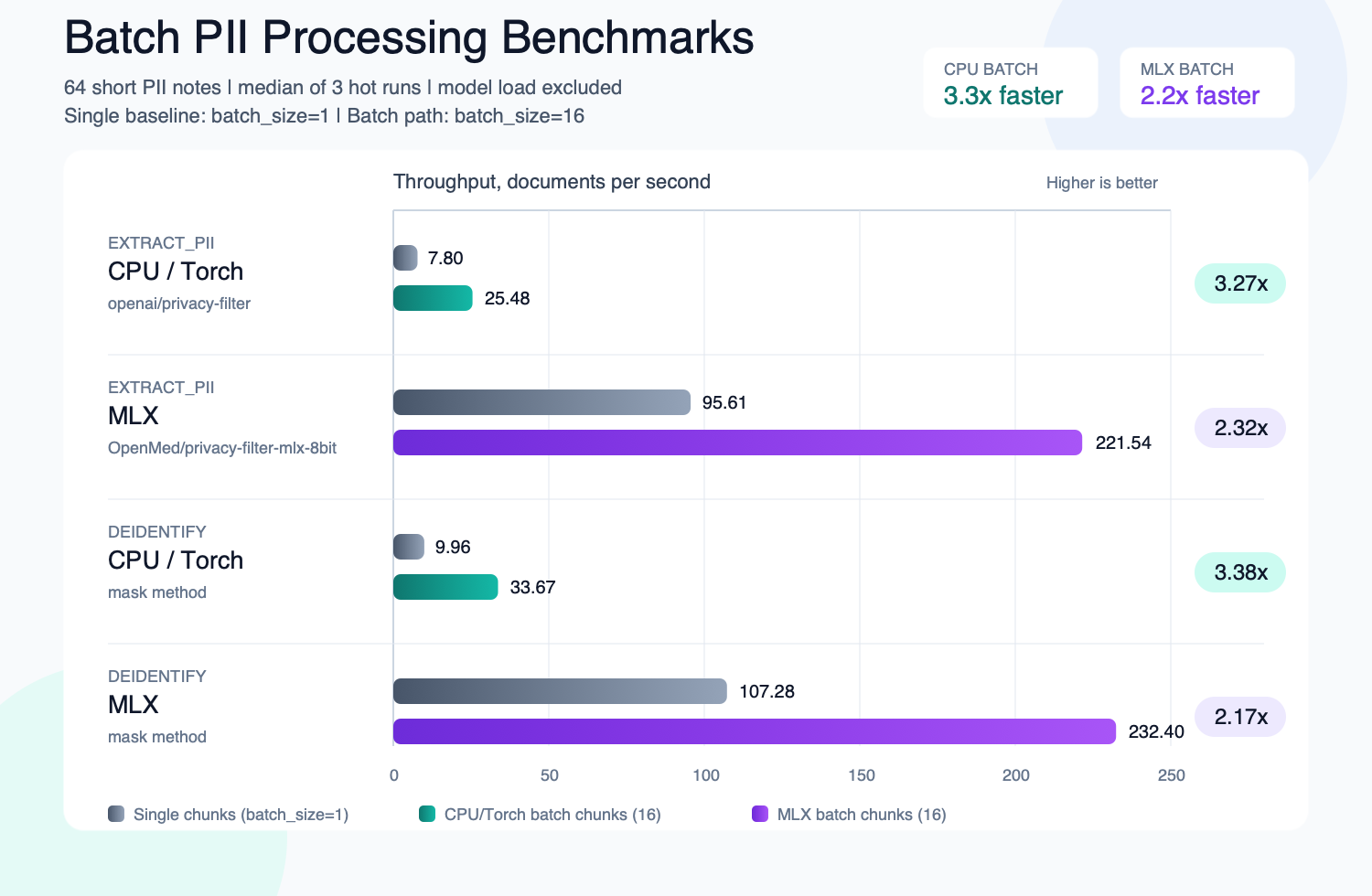This screenshot has height=896, width=1372.
Task: Click the axis tick label 150
Action: [x=862, y=775]
